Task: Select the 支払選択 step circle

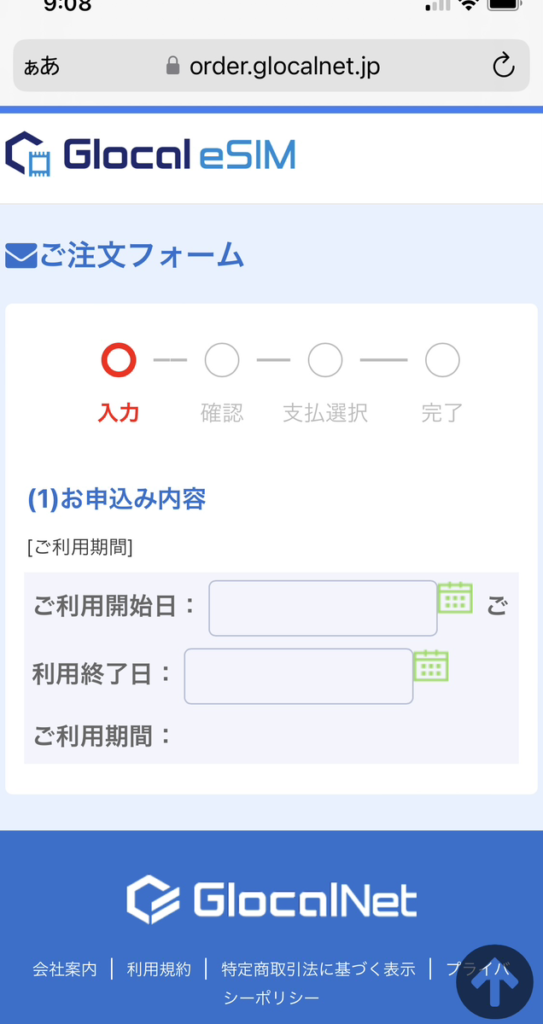Action: coord(325,360)
